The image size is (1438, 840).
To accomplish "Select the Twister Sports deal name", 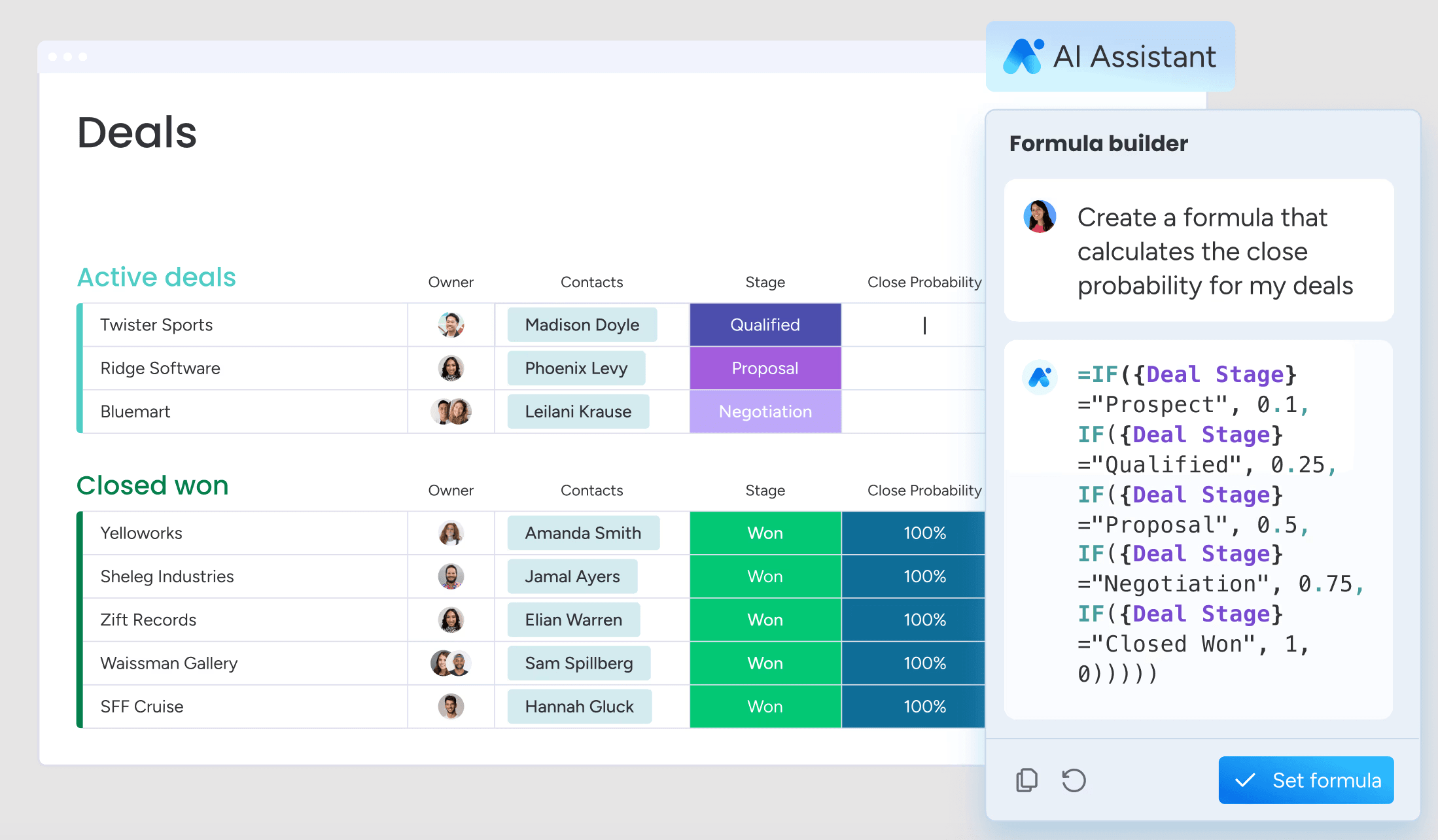I will coord(156,324).
